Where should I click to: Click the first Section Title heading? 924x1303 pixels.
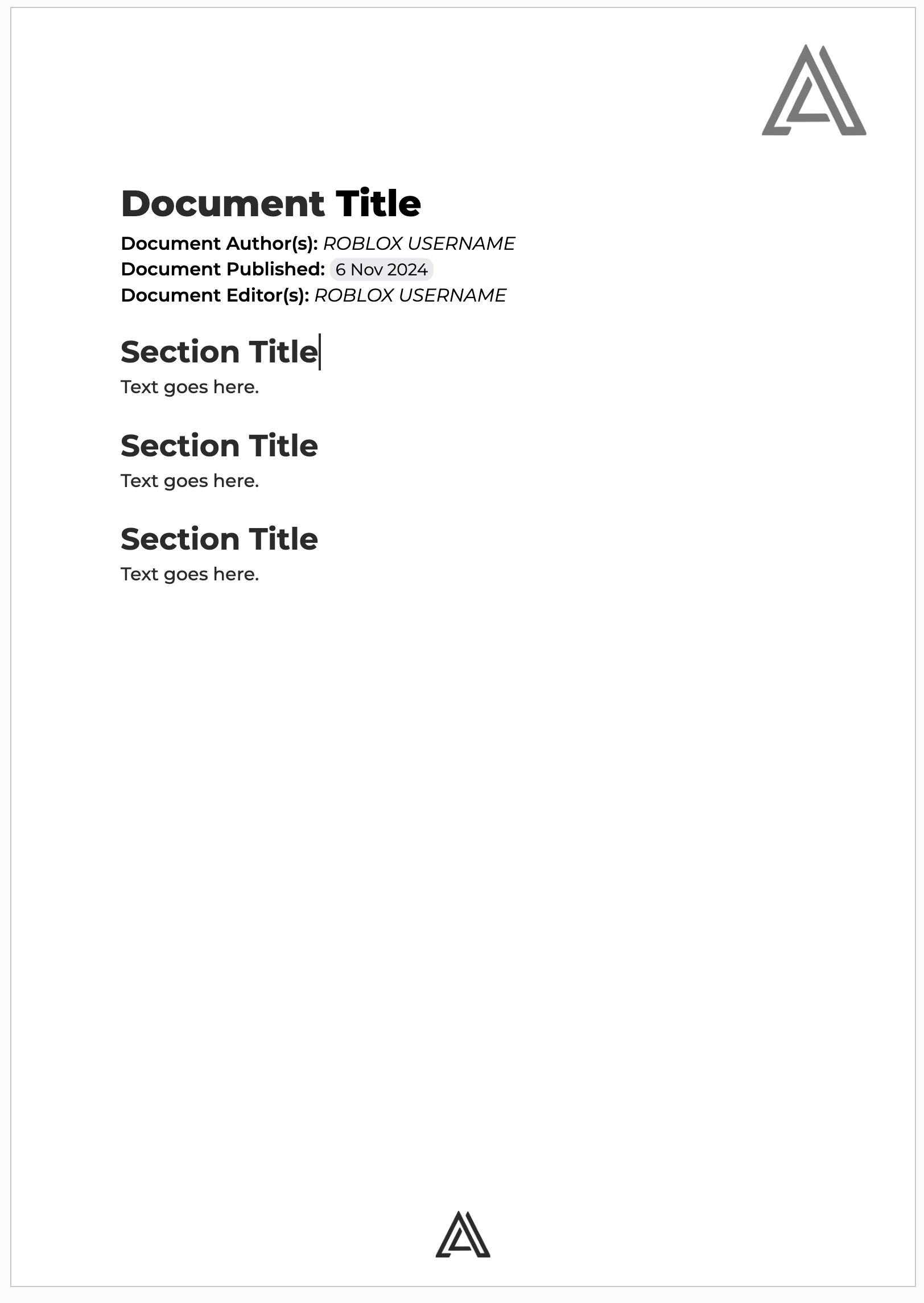click(219, 352)
